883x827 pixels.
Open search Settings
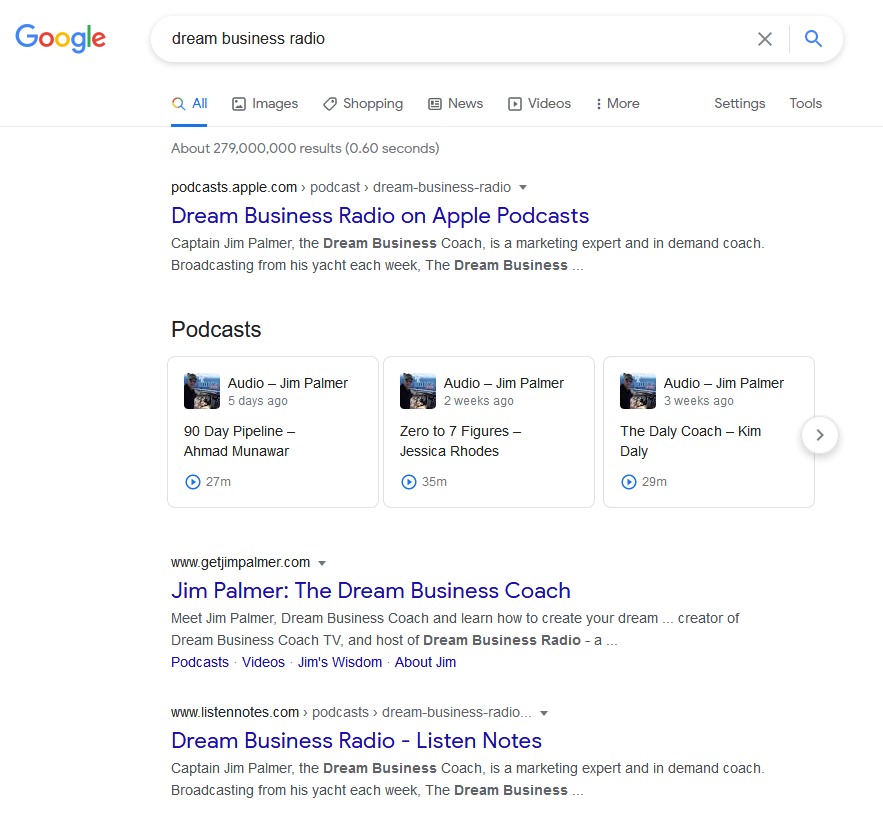click(739, 104)
